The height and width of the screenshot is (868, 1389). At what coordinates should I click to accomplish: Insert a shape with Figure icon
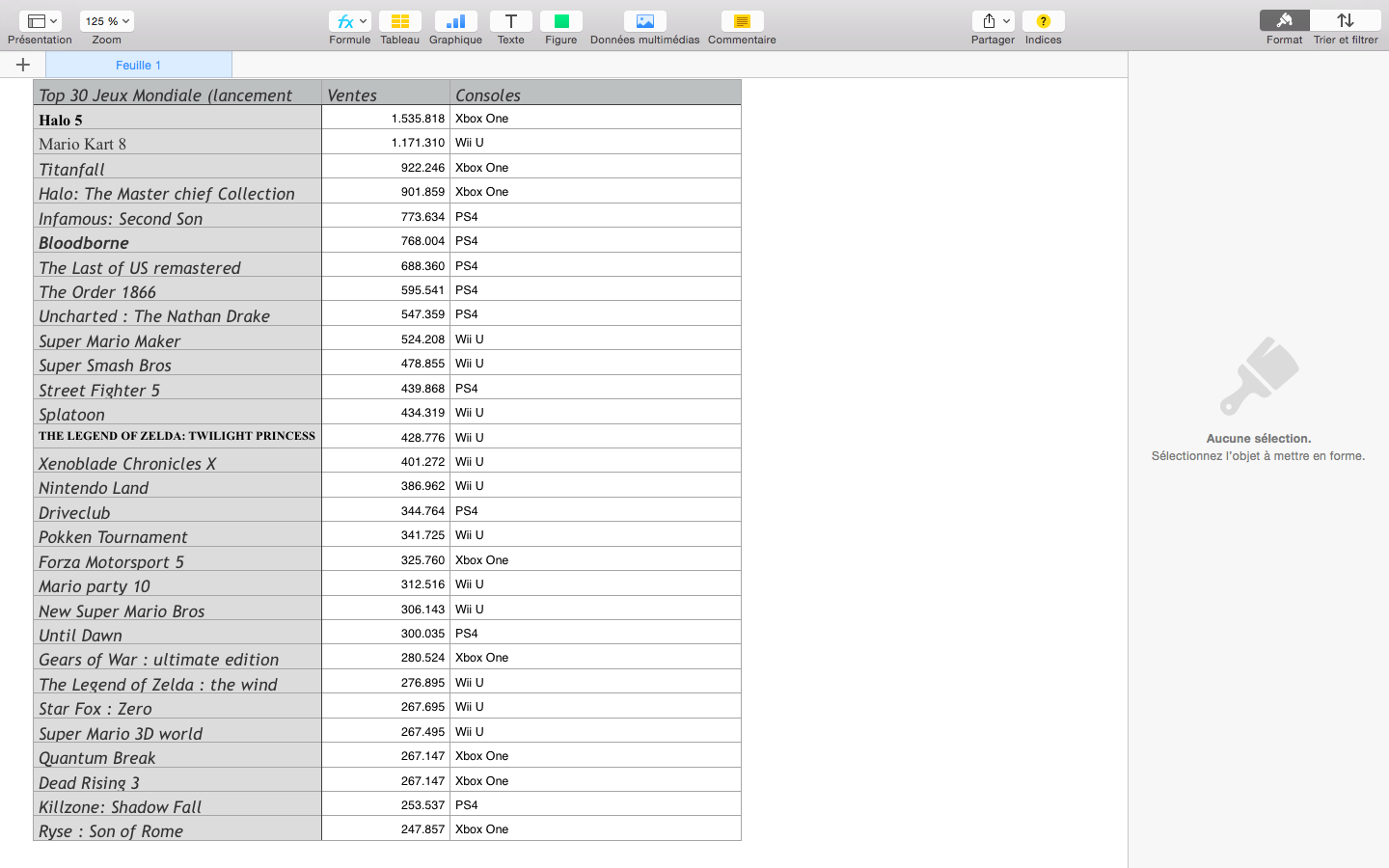coord(560,21)
